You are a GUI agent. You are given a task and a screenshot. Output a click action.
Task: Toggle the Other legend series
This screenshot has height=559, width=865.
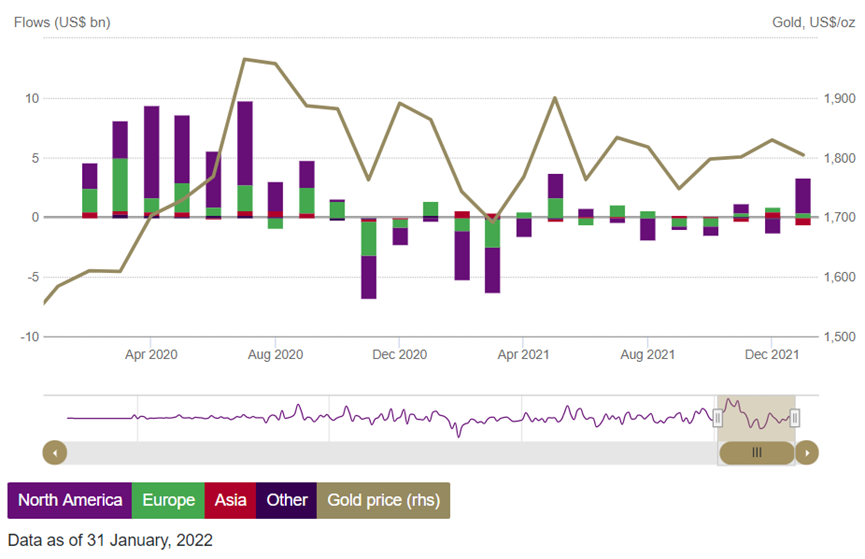tap(286, 500)
